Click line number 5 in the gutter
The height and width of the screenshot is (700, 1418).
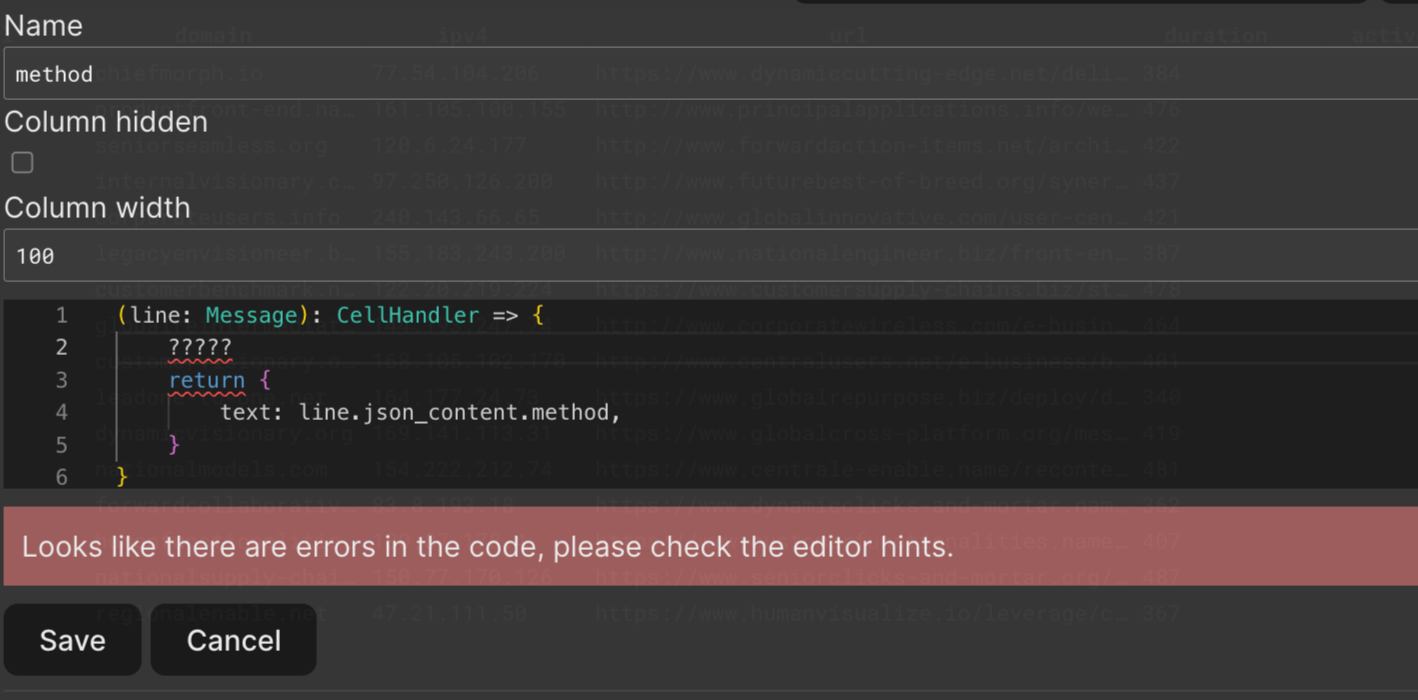click(x=61, y=444)
